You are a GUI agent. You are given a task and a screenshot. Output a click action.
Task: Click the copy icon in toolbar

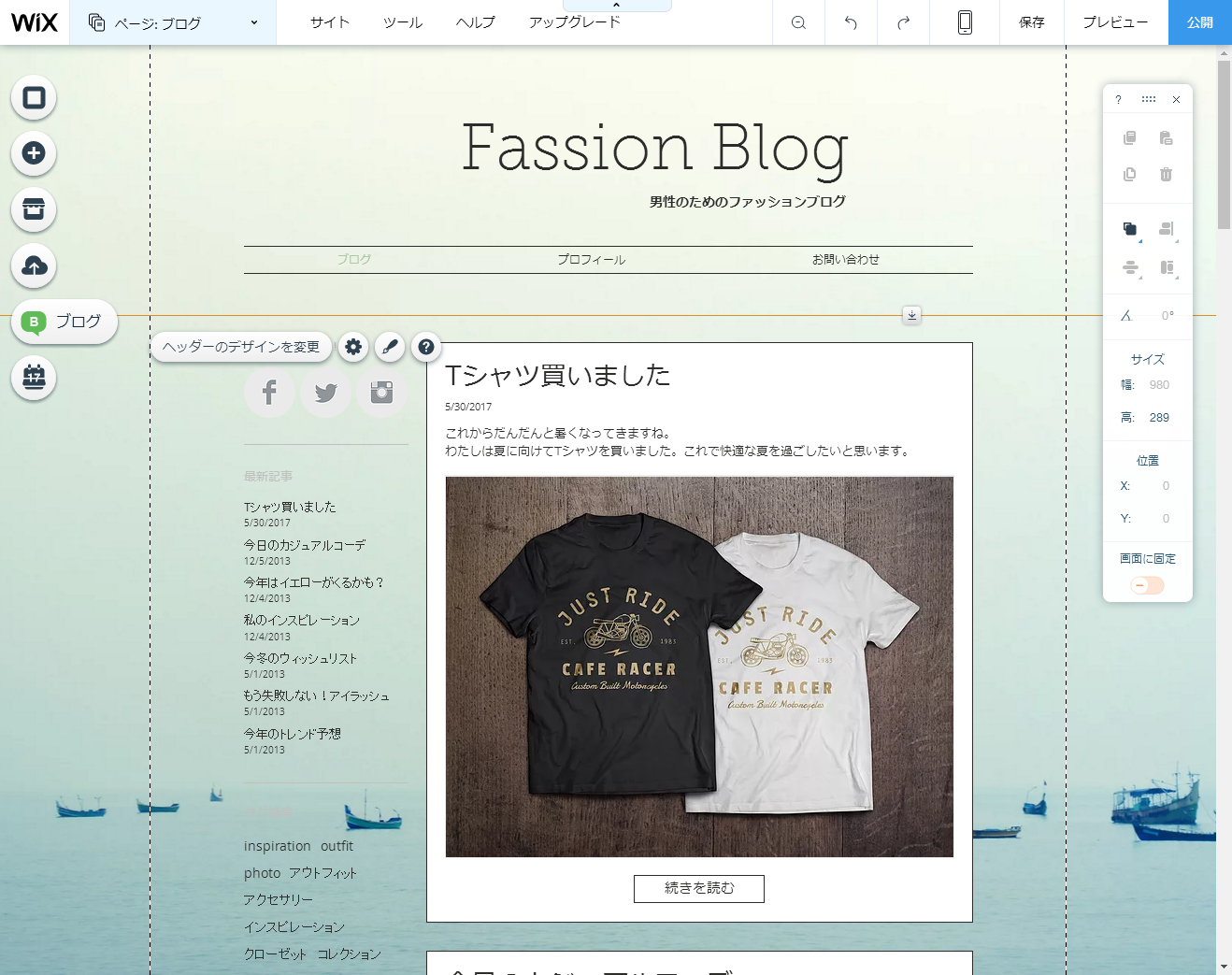click(1129, 138)
